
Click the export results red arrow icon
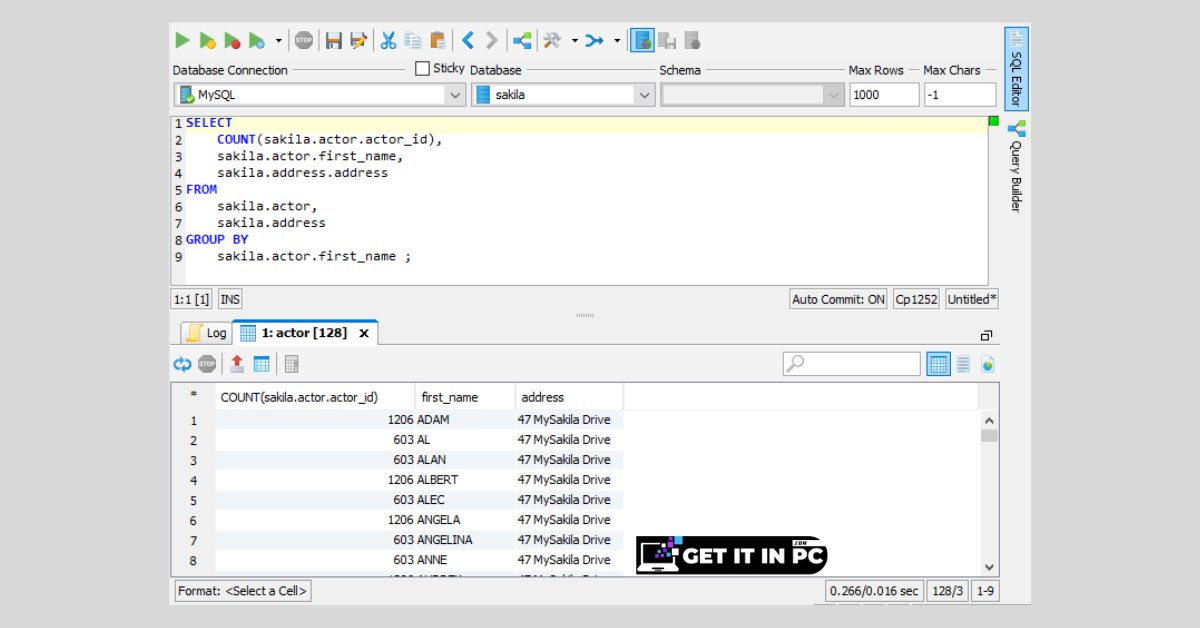point(237,364)
